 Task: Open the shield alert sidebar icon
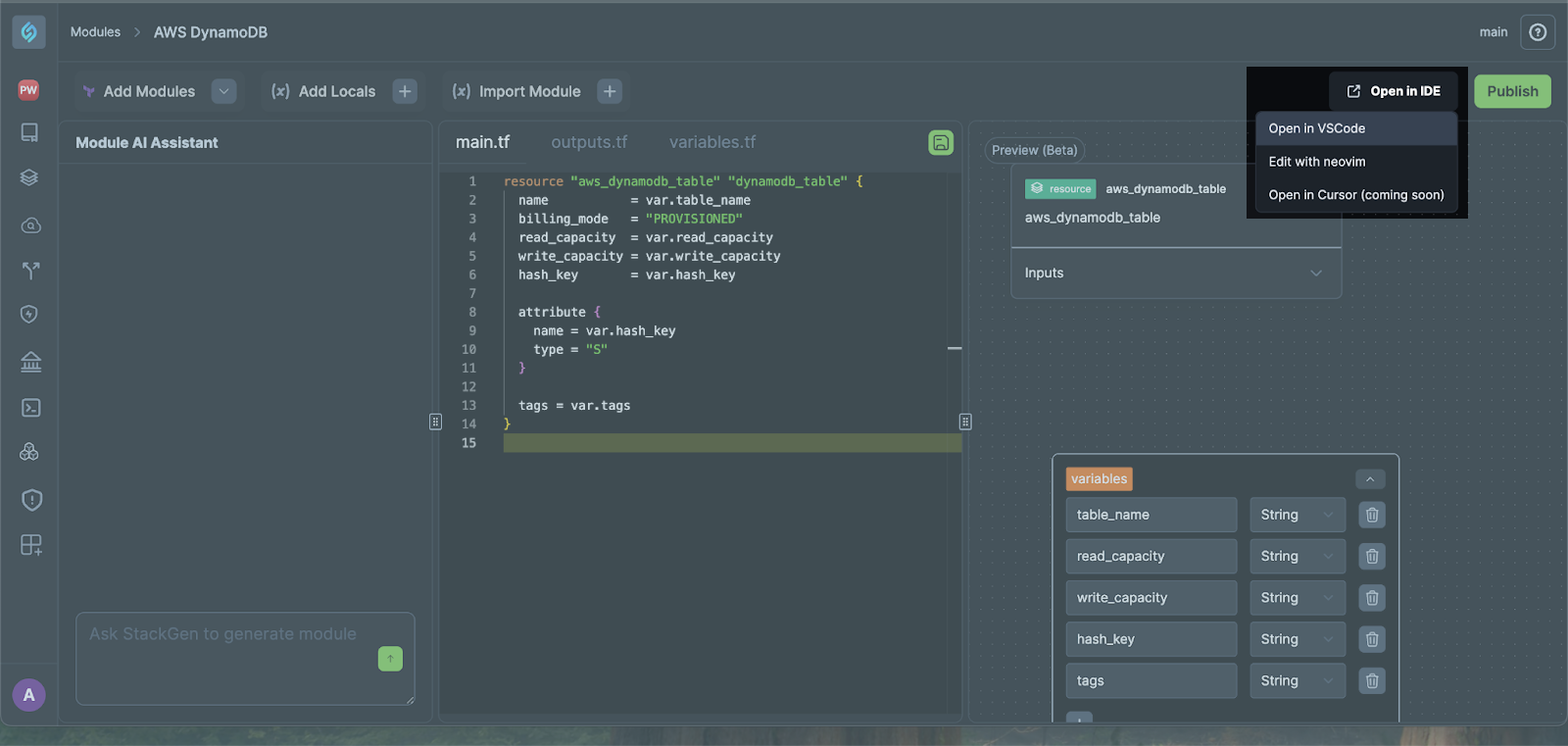(x=31, y=500)
